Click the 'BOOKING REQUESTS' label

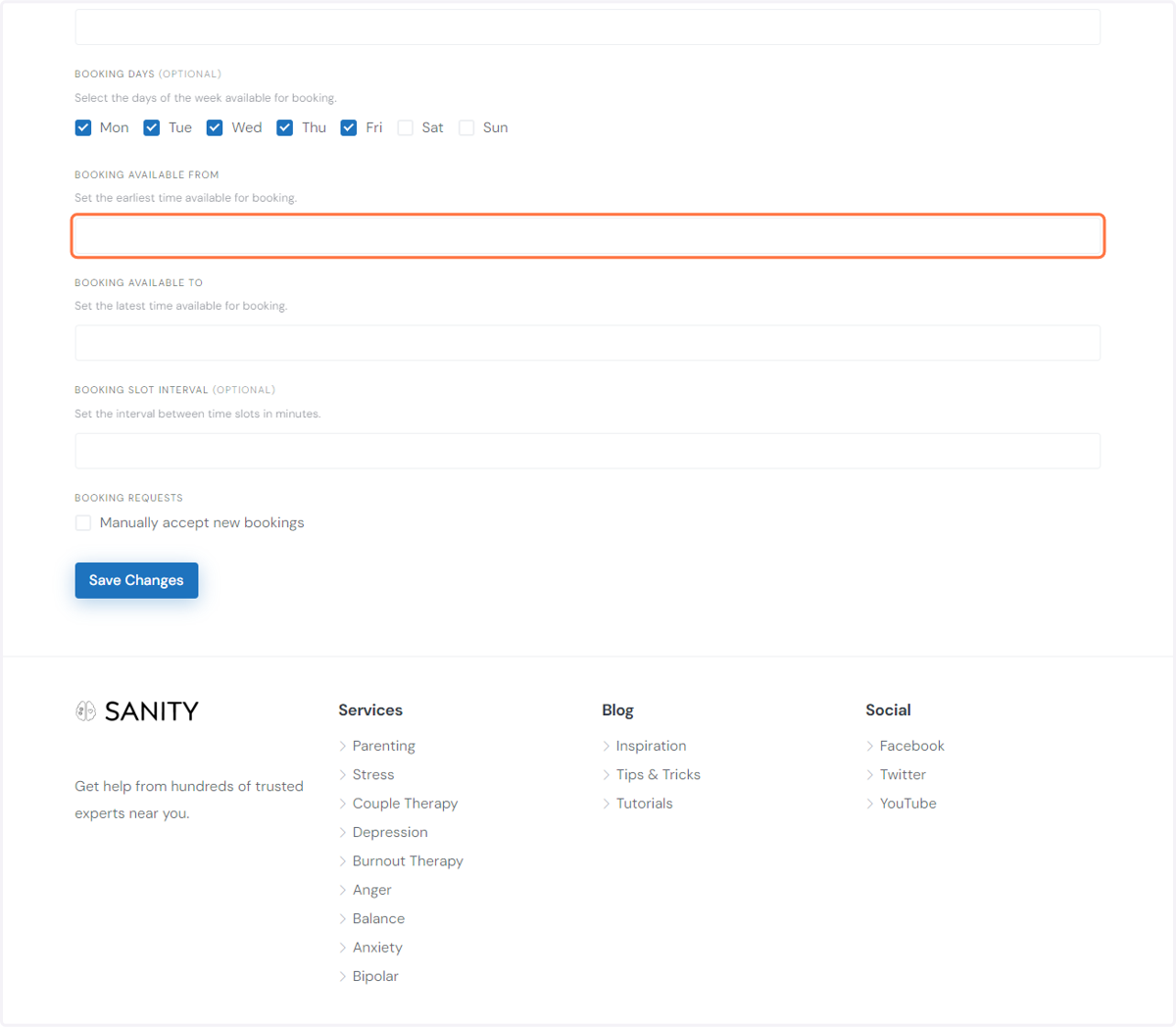(128, 498)
